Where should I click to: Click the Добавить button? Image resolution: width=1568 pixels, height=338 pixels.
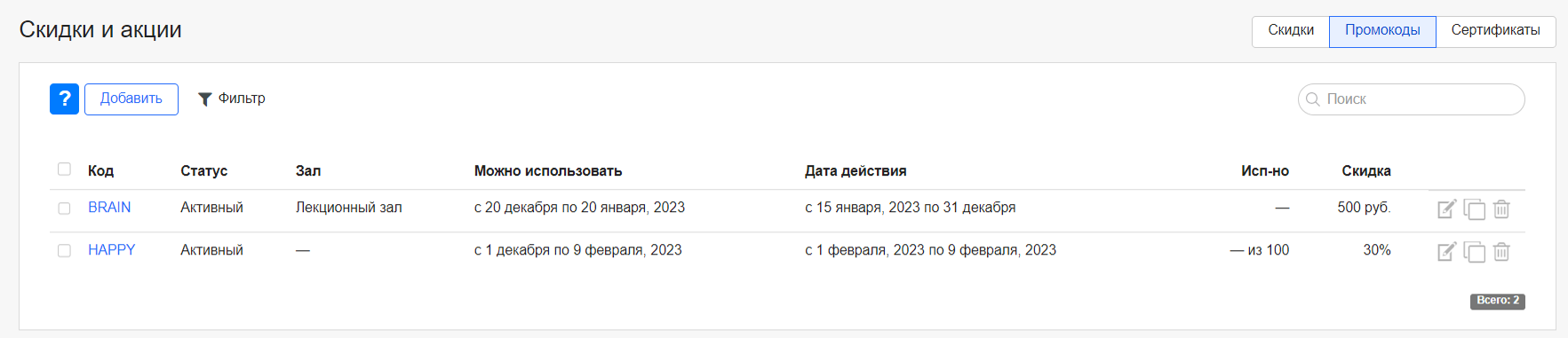(x=131, y=99)
